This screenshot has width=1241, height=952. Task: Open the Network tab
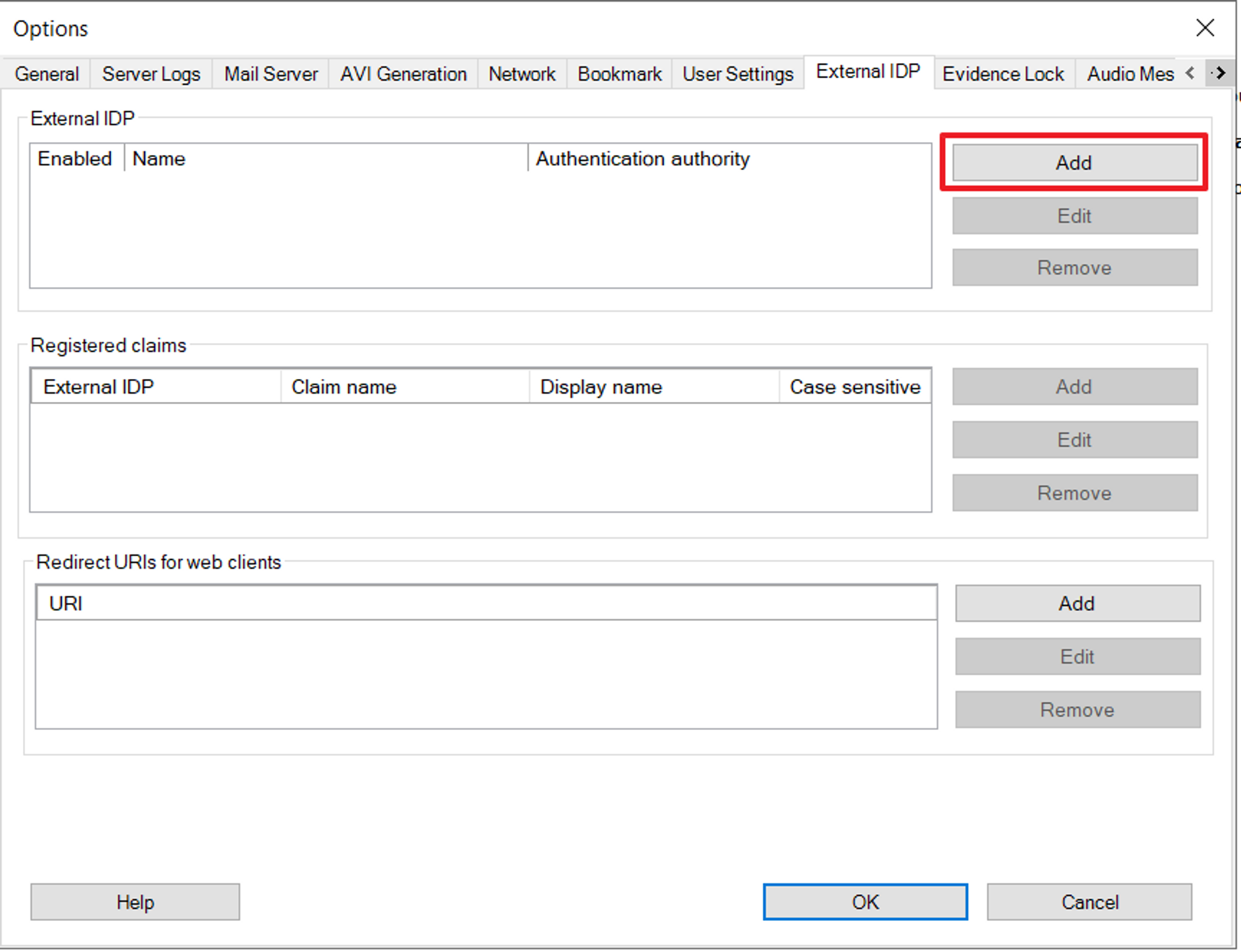coord(521,74)
